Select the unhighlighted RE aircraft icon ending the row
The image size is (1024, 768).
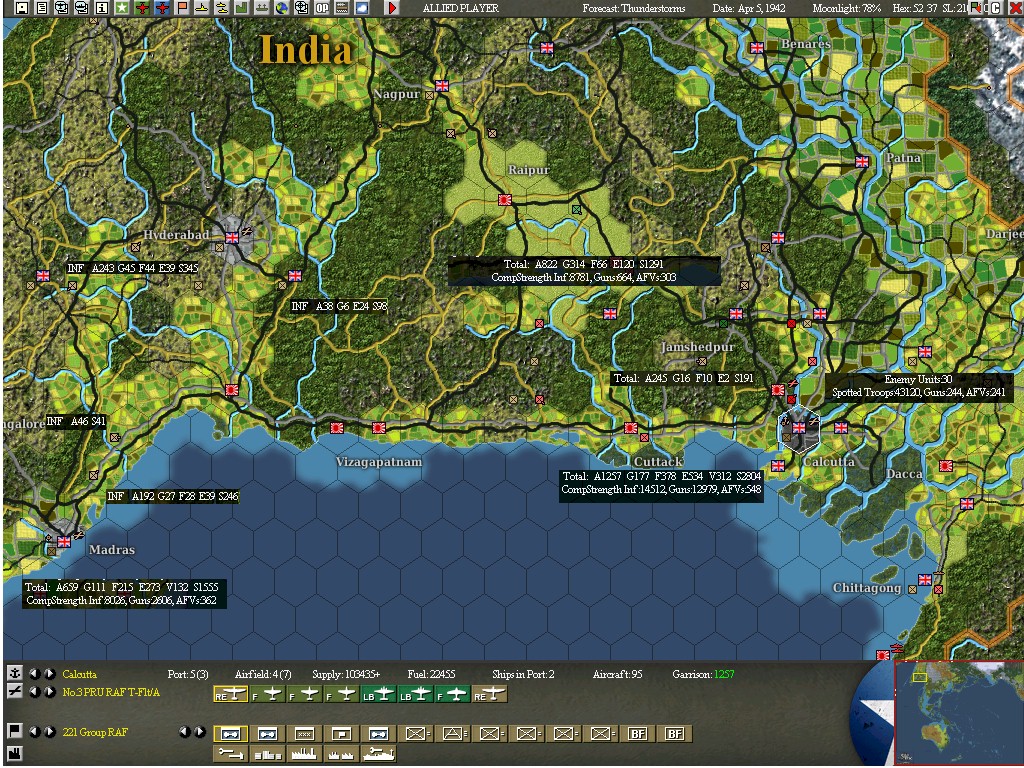(489, 694)
